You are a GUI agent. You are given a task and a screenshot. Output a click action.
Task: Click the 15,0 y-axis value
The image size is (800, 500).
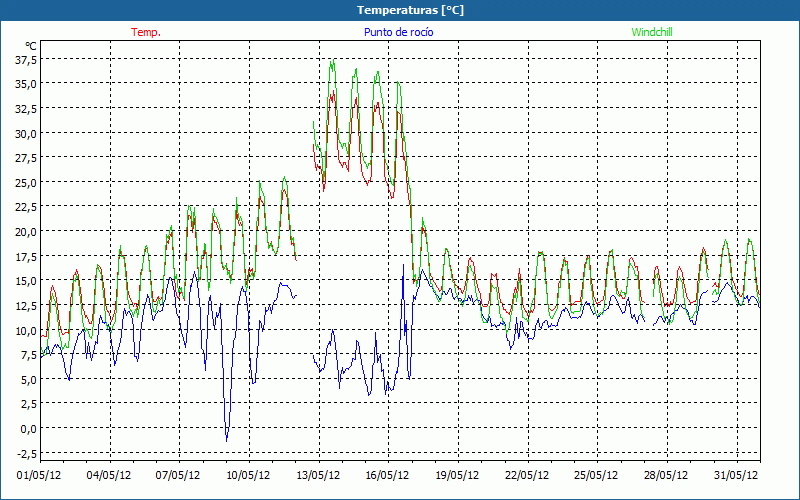pos(27,281)
